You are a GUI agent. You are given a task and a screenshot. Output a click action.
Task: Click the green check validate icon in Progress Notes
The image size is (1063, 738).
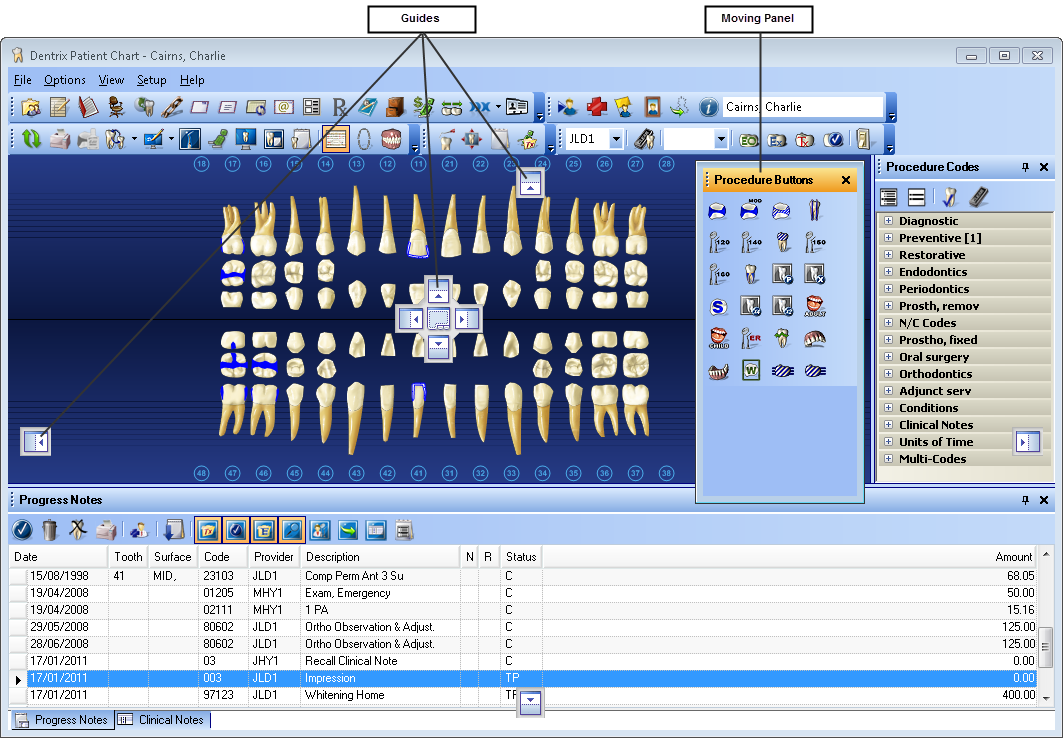[22, 530]
